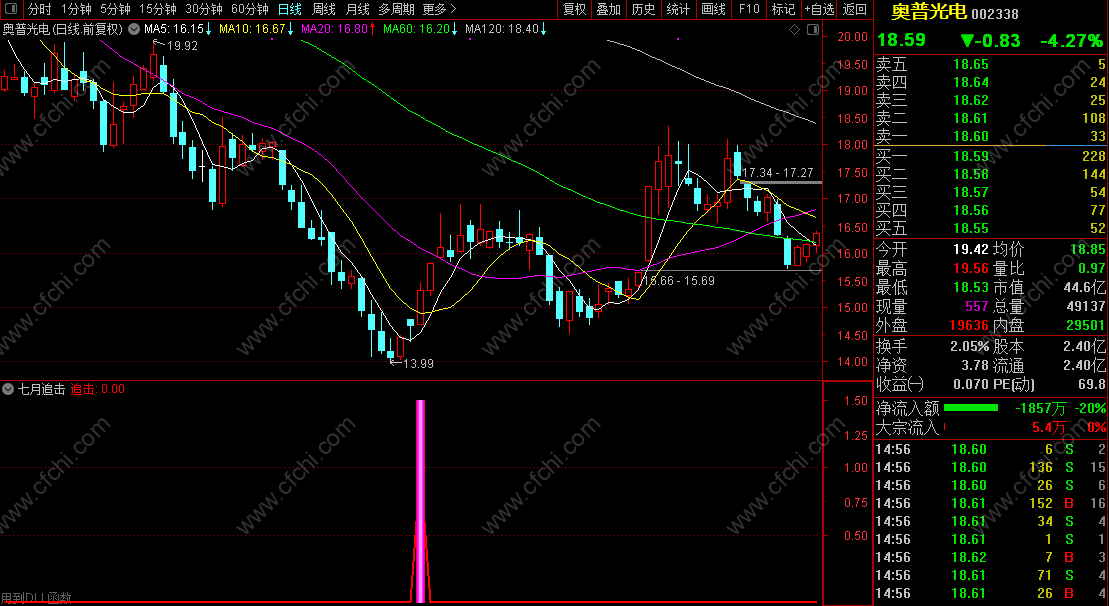This screenshot has width=1109, height=606.
Task: Click the 今开 value 19.42
Action: pyautogui.click(x=970, y=249)
